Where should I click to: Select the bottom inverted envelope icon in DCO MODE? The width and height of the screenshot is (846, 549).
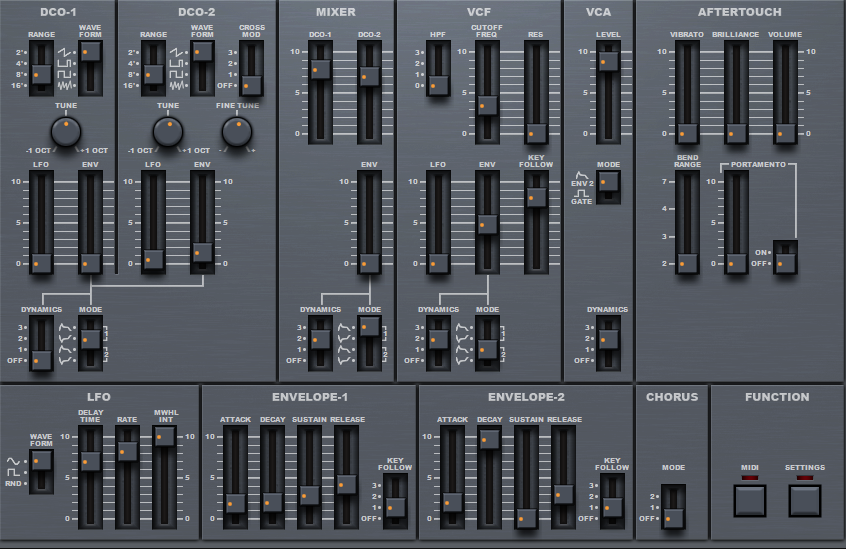(x=65, y=360)
